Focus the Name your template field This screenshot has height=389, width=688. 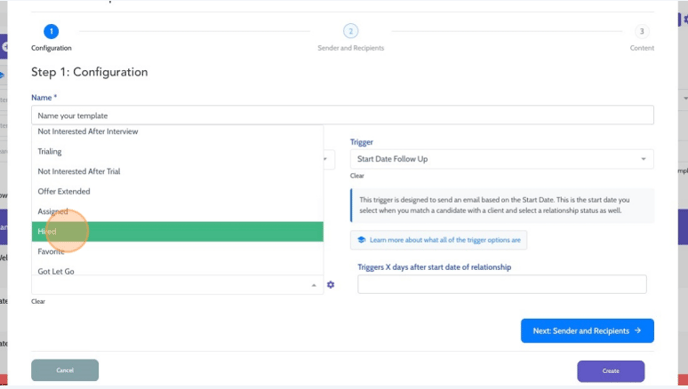tap(342, 115)
